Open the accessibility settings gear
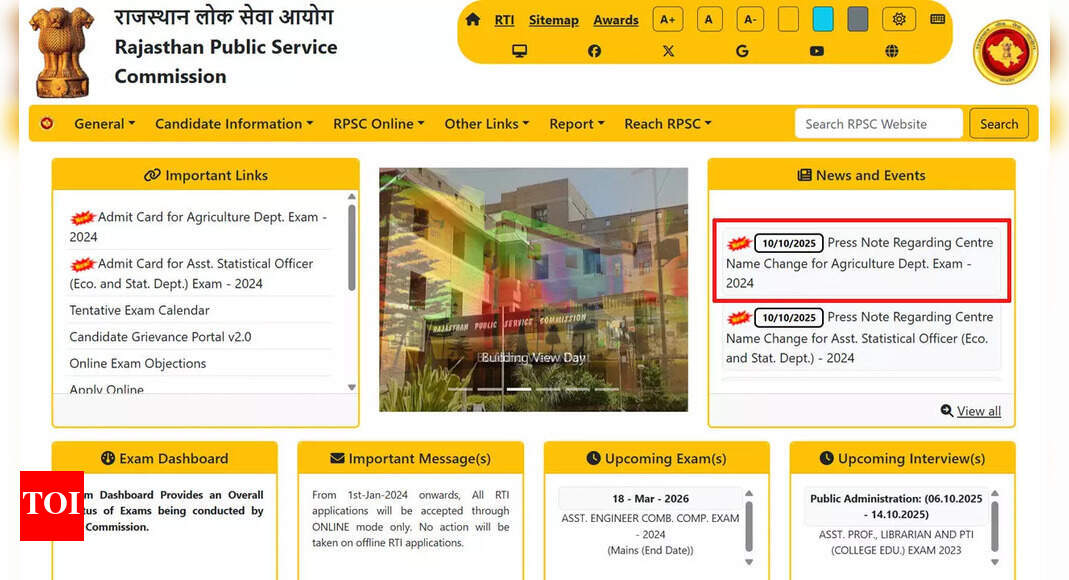1069x580 pixels. [898, 18]
